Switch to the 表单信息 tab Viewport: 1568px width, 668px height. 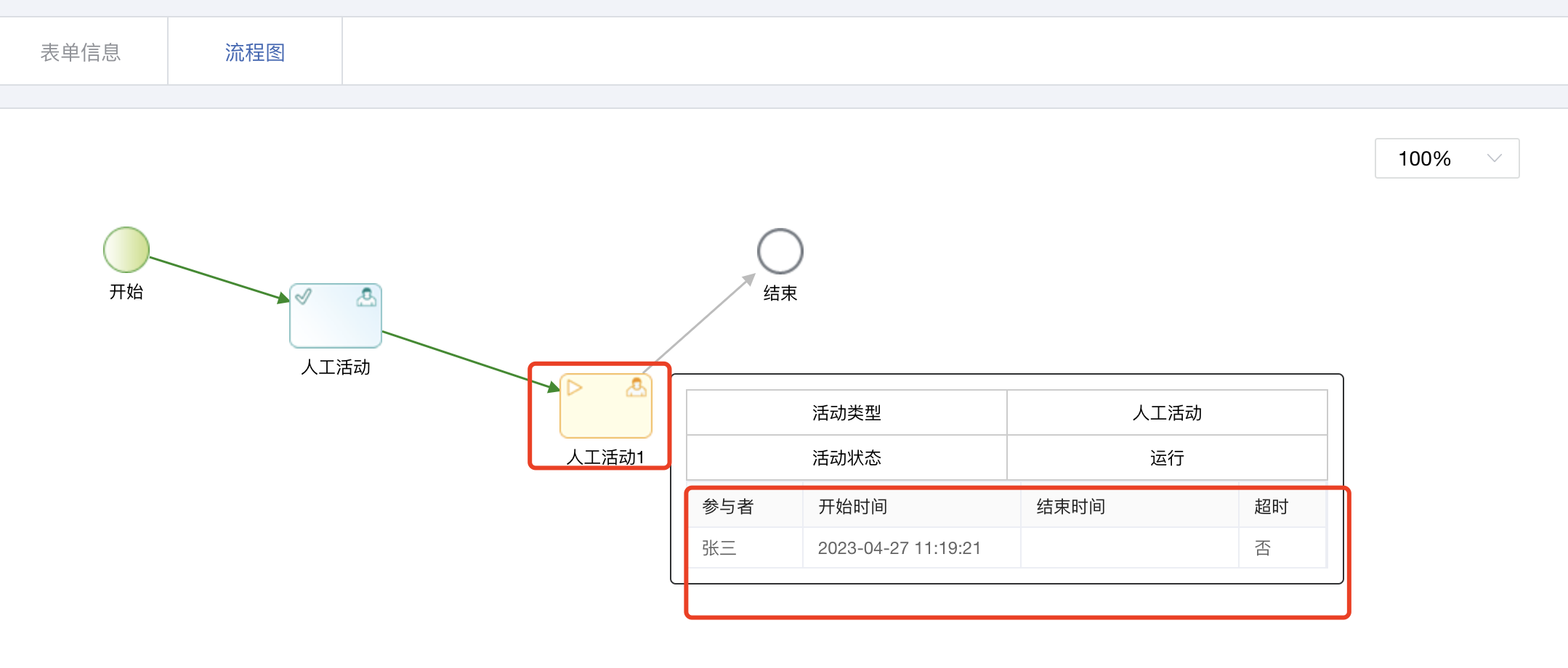[81, 52]
